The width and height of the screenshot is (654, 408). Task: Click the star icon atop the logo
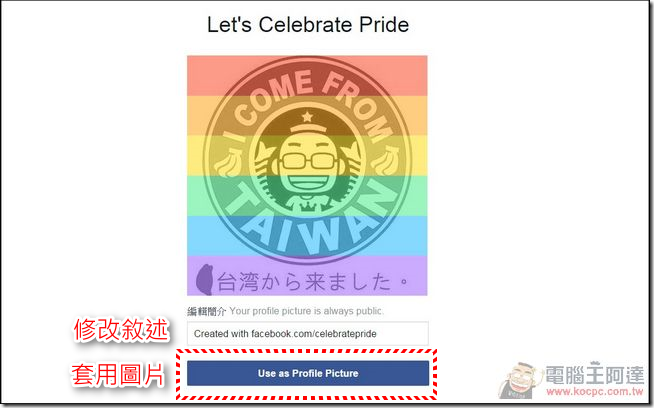pyautogui.click(x=307, y=116)
